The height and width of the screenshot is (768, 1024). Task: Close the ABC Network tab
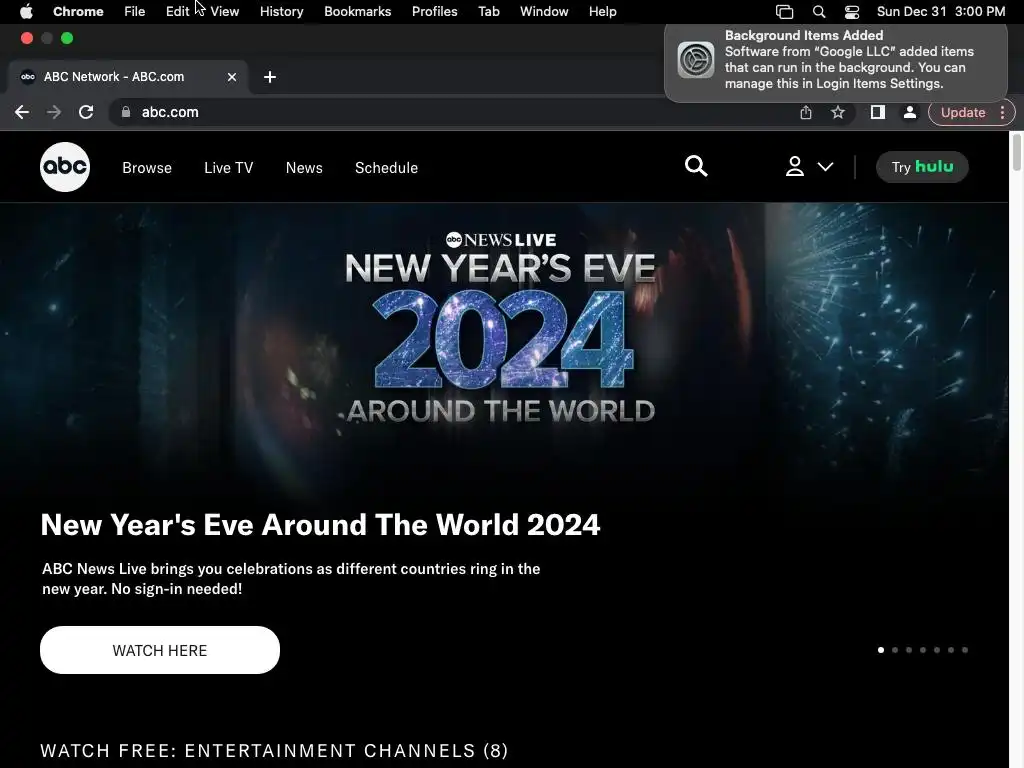coord(232,77)
